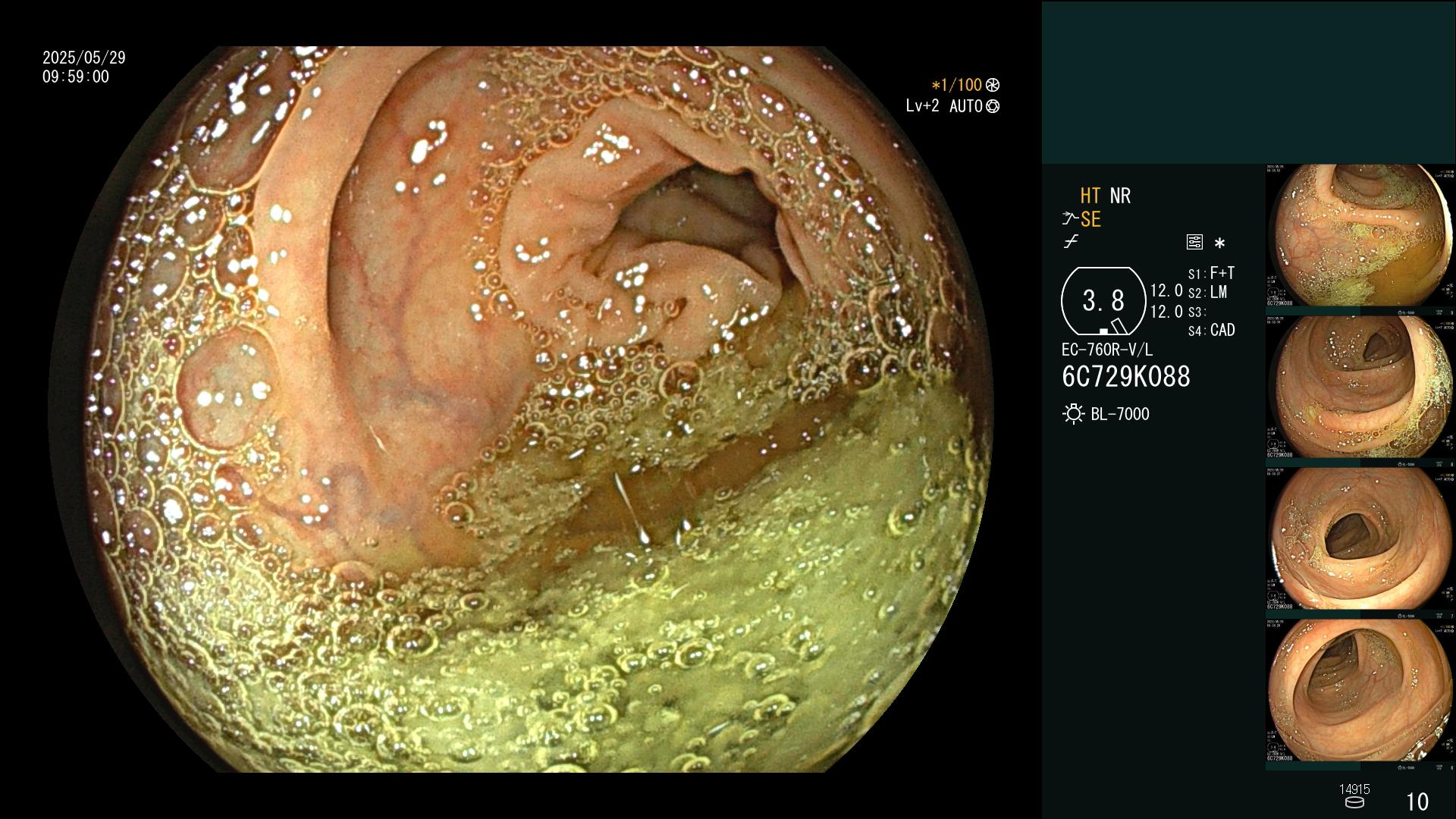Click the upper 12.0 diameter value
The height and width of the screenshot is (819, 1456).
(1166, 291)
